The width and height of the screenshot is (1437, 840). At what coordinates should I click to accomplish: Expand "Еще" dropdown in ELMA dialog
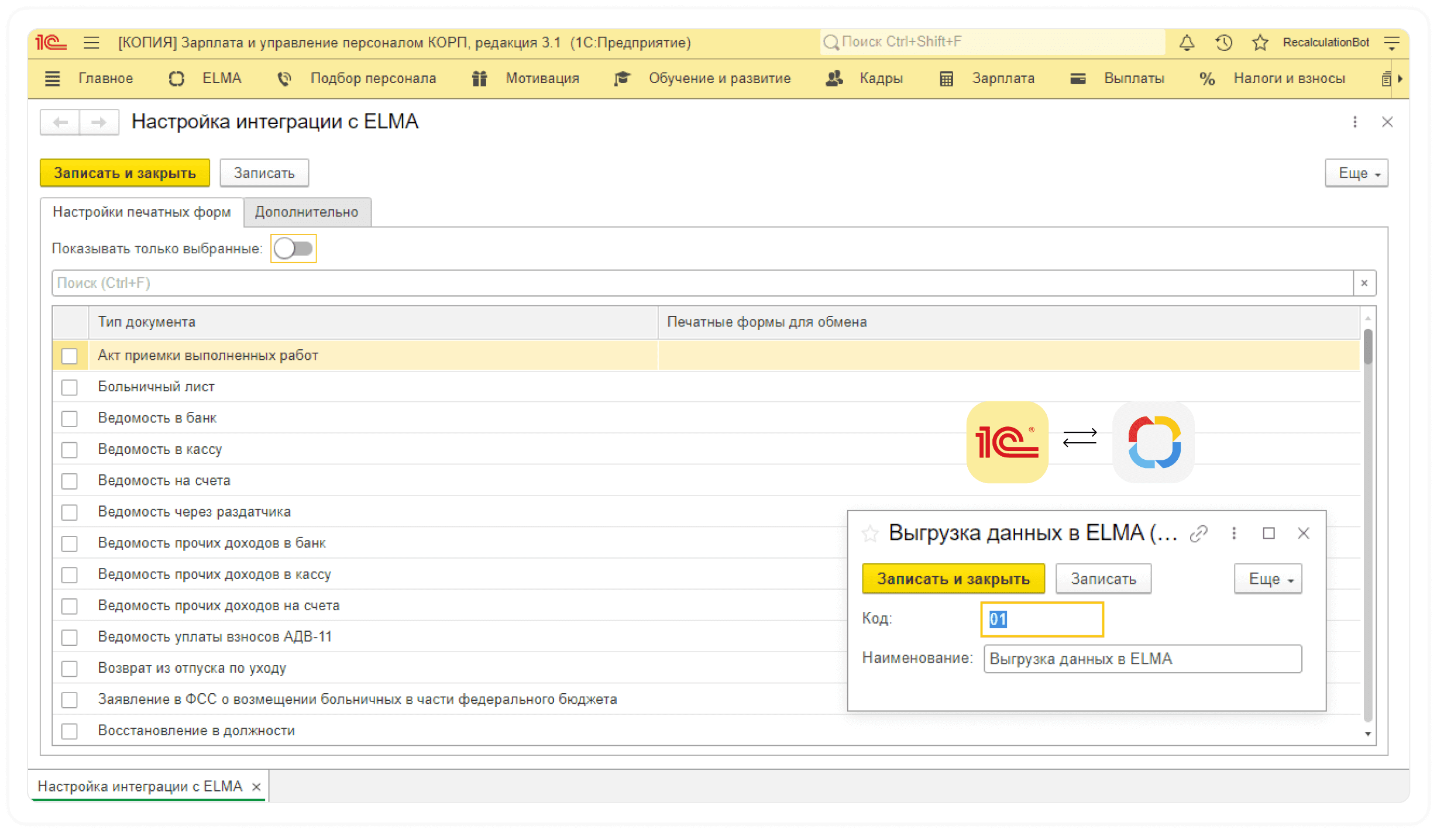1267,579
